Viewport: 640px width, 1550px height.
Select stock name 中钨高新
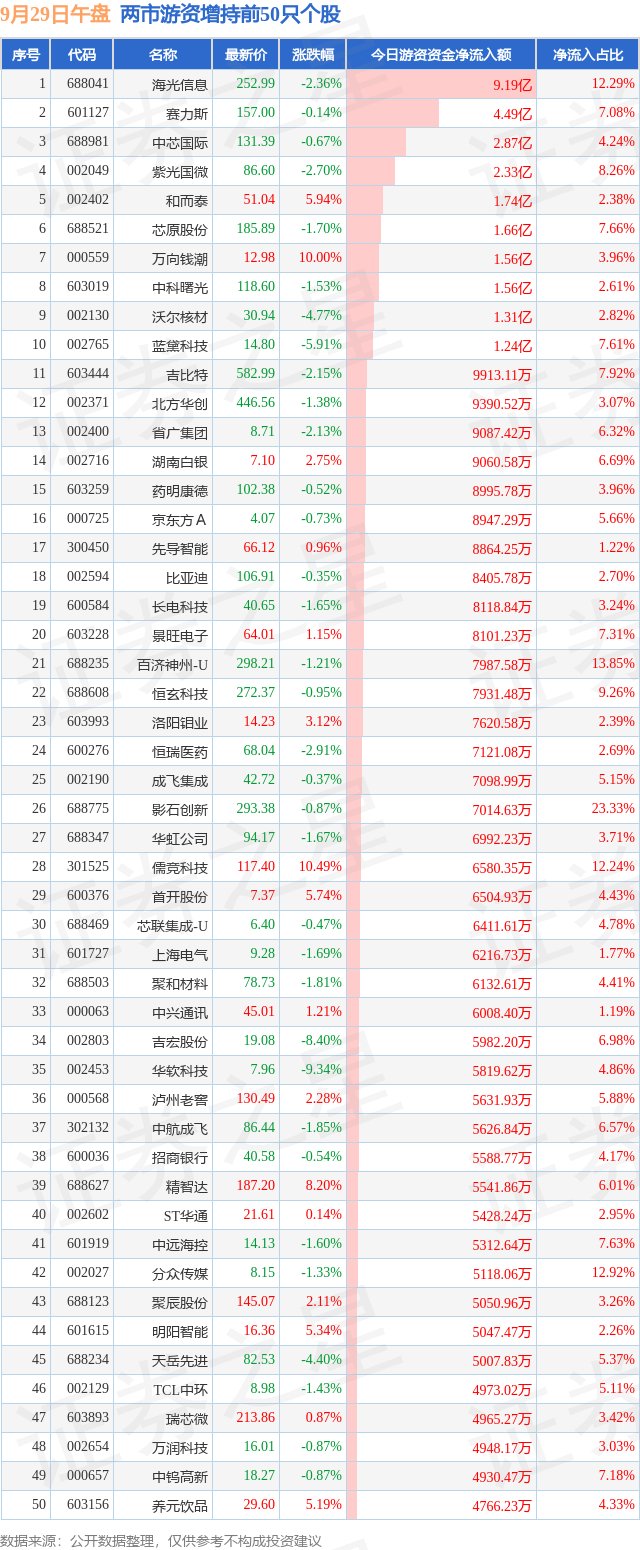[x=180, y=1476]
